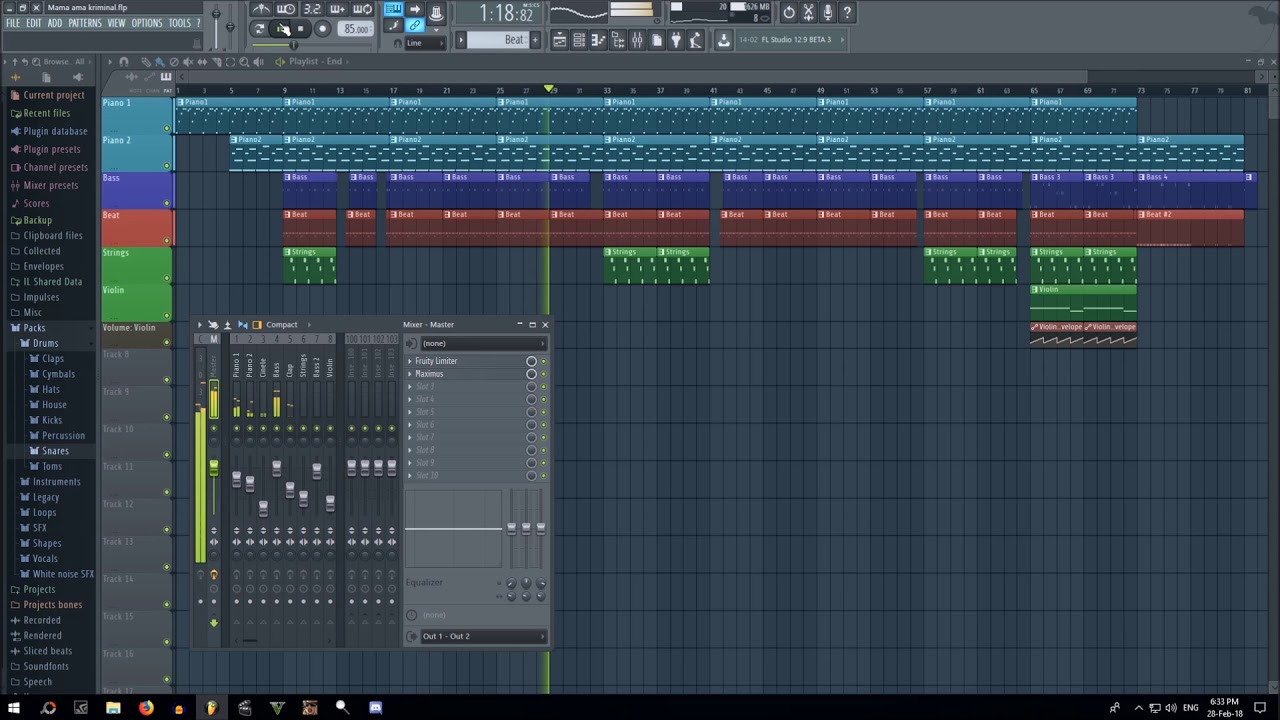Click the Record button

point(323,29)
